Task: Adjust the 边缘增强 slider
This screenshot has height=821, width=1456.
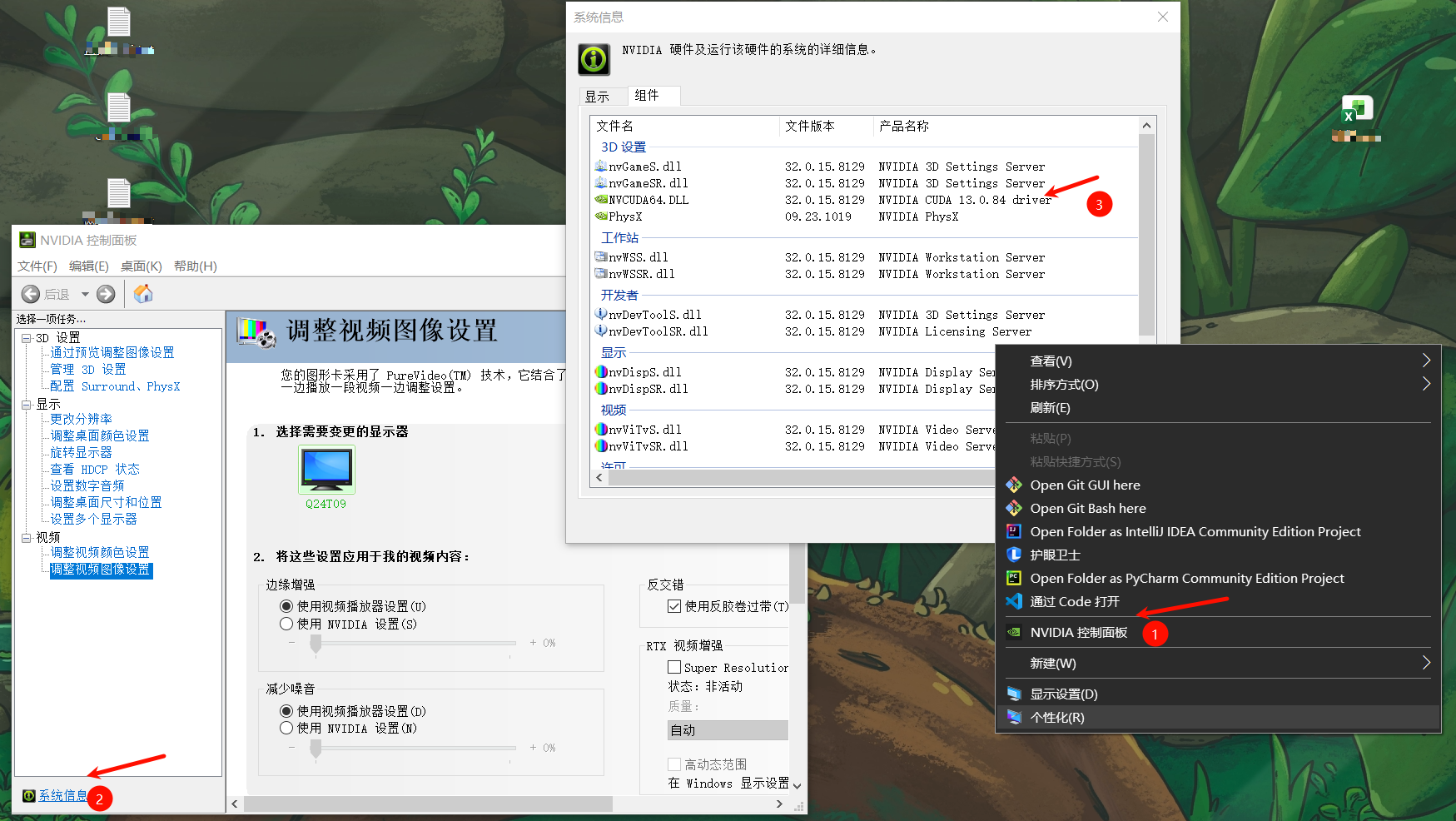Action: 316,643
